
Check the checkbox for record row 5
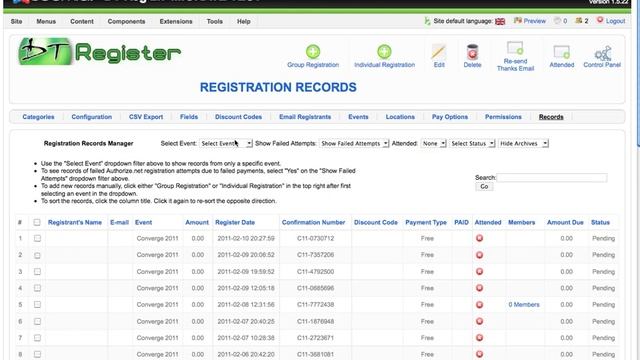(37, 304)
